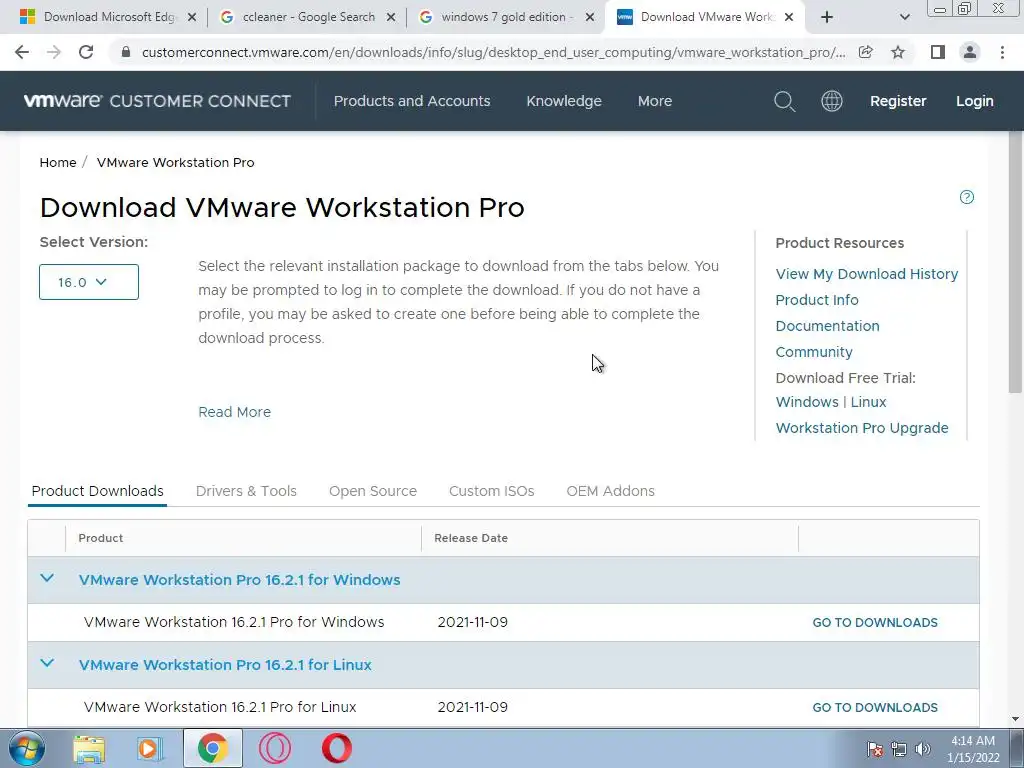Close the Download Microsoft Edge tab

(192, 18)
